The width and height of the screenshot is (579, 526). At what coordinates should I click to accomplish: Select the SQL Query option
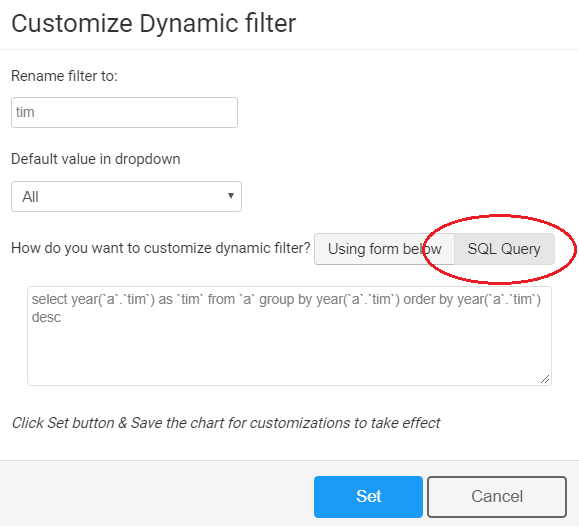(x=504, y=249)
